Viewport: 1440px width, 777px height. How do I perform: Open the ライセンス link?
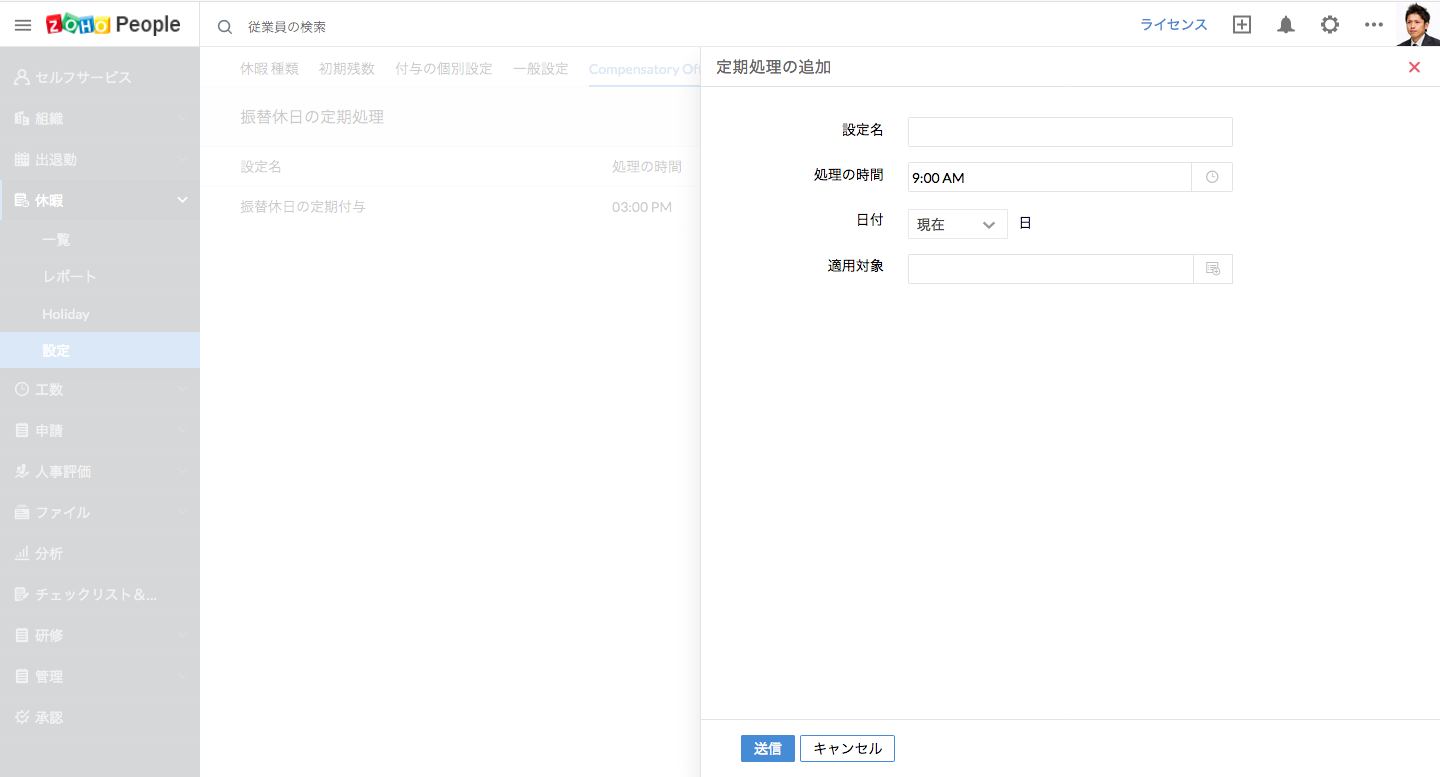(x=1174, y=25)
